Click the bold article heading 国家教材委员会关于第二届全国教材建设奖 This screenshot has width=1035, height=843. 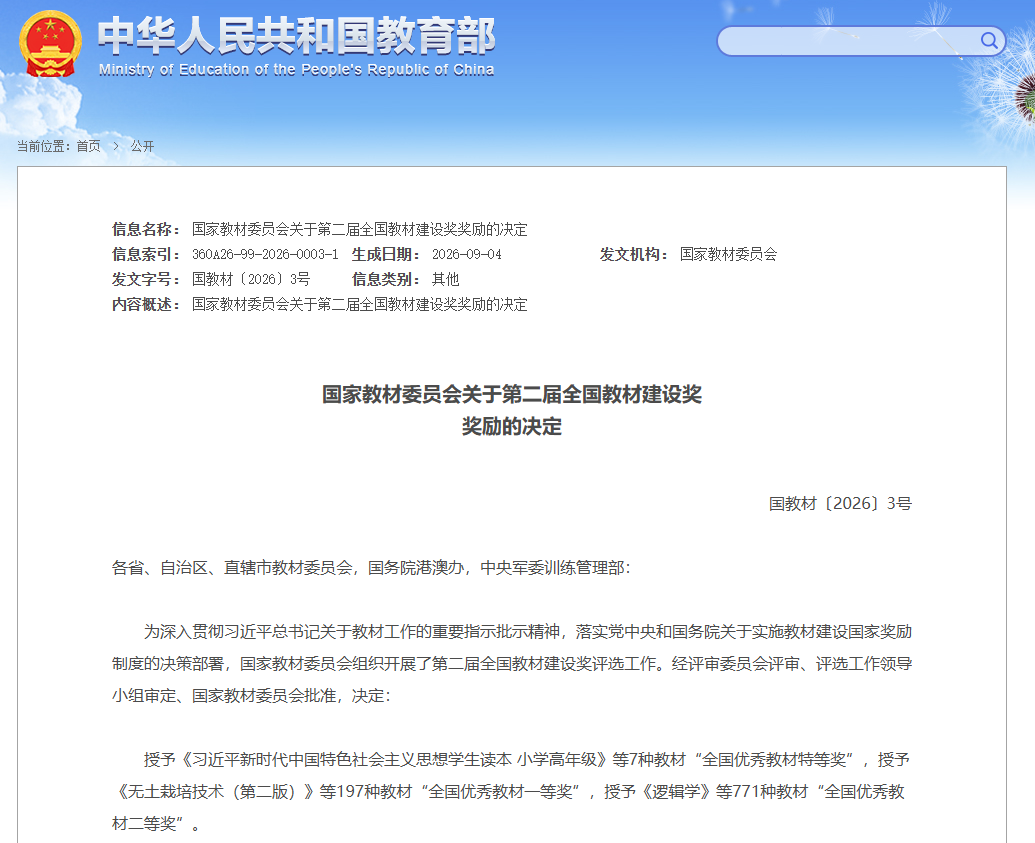click(512, 394)
